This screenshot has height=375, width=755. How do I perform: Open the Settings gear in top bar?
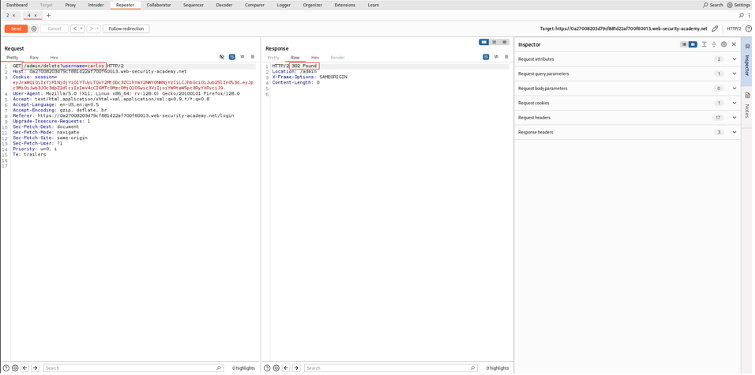pyautogui.click(x=739, y=5)
